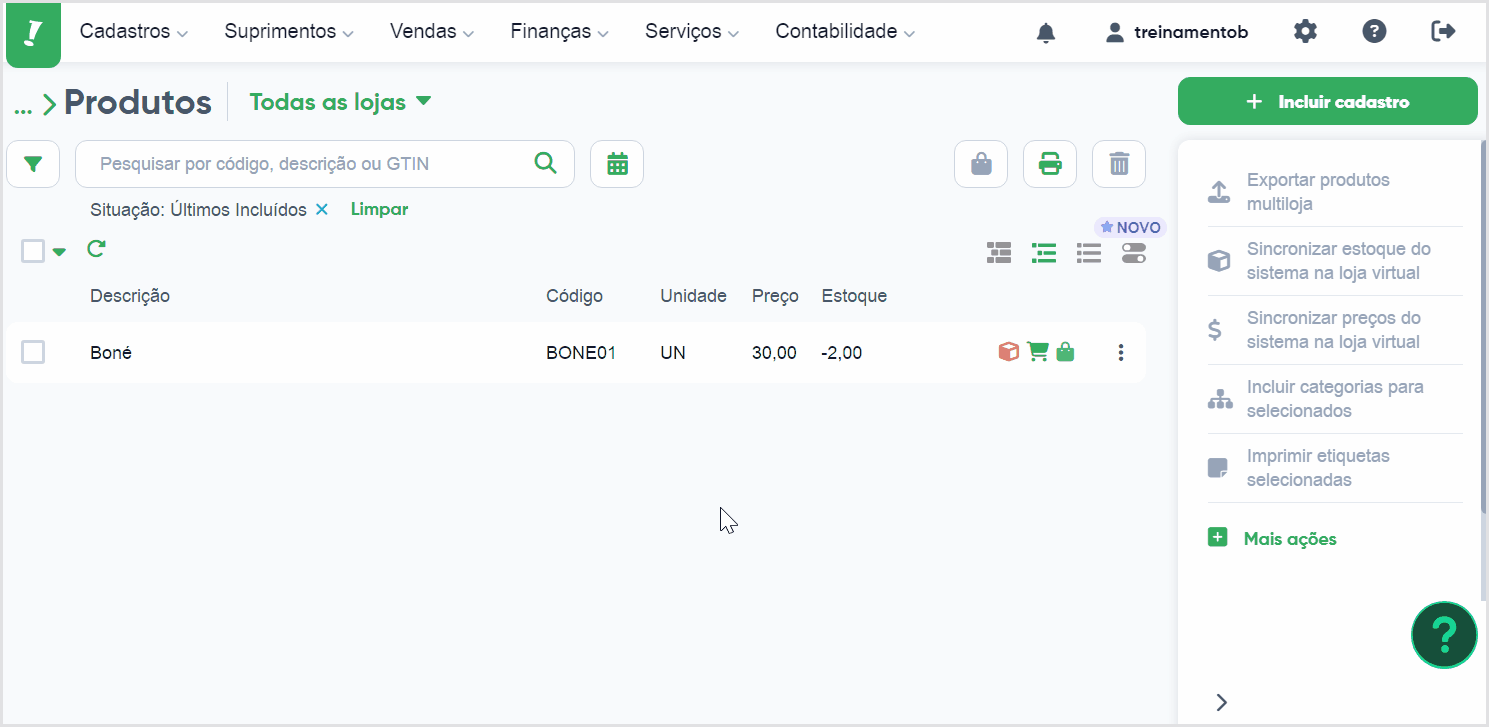Click the categories hierarchy icon
1489x727 pixels.
[1220, 399]
